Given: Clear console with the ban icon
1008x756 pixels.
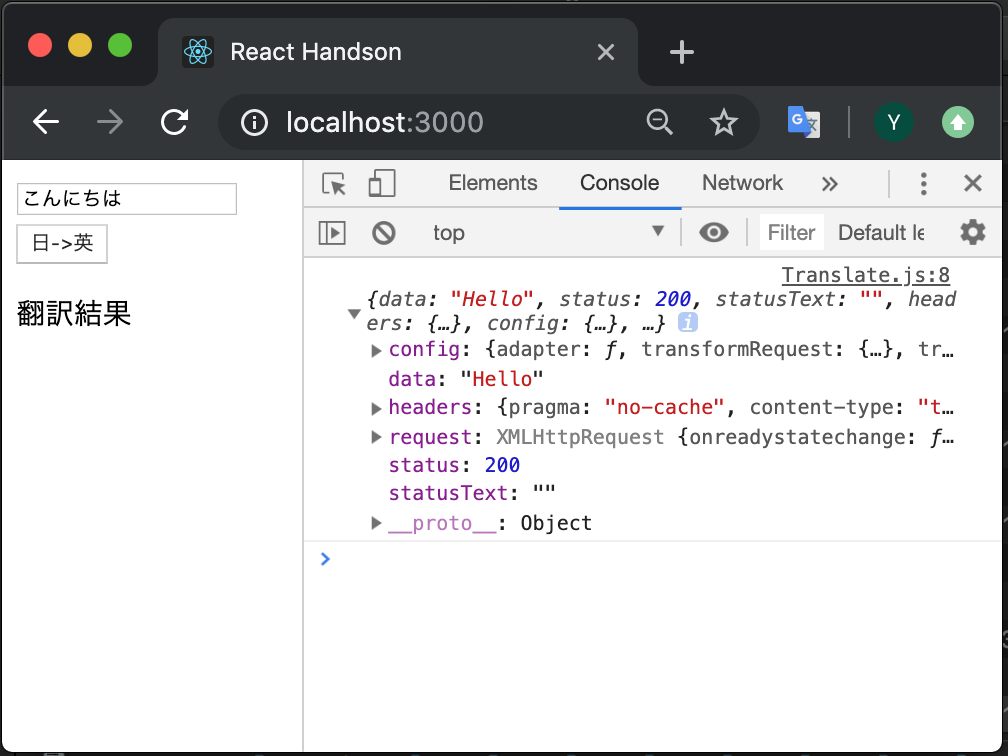Looking at the screenshot, I should tap(384, 233).
